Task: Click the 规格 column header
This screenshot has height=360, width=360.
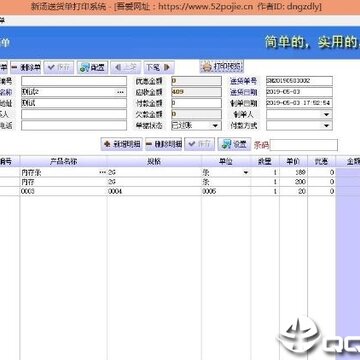Action: tap(154, 162)
